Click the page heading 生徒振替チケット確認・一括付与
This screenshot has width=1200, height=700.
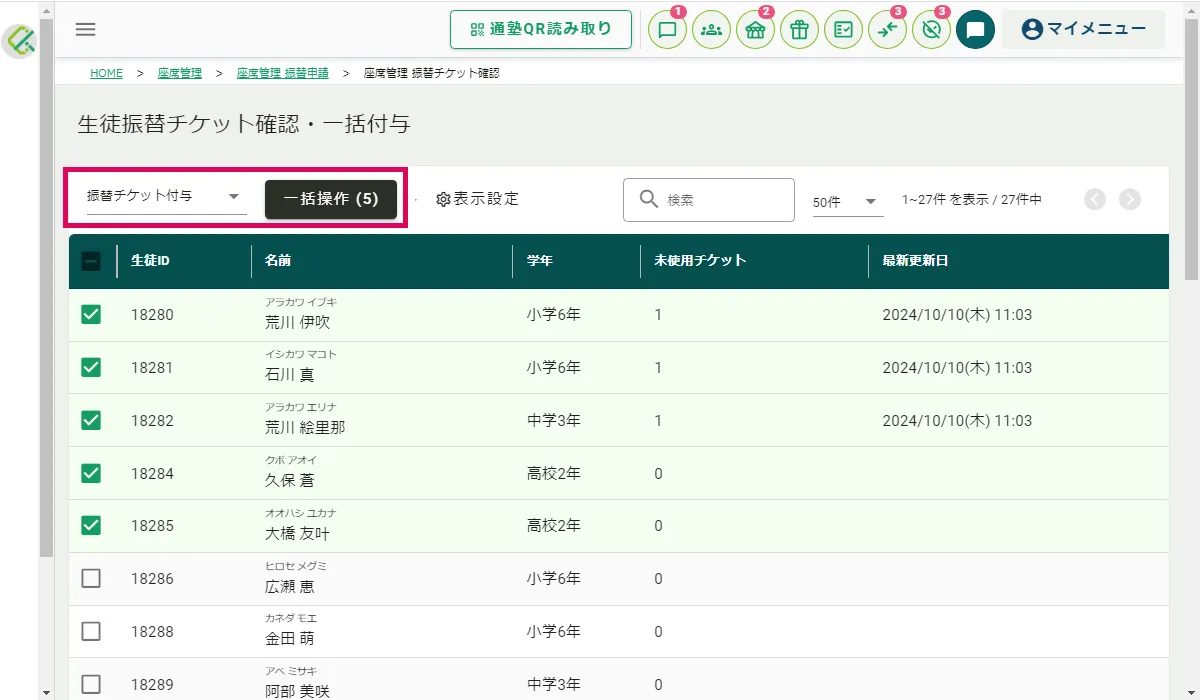(244, 125)
